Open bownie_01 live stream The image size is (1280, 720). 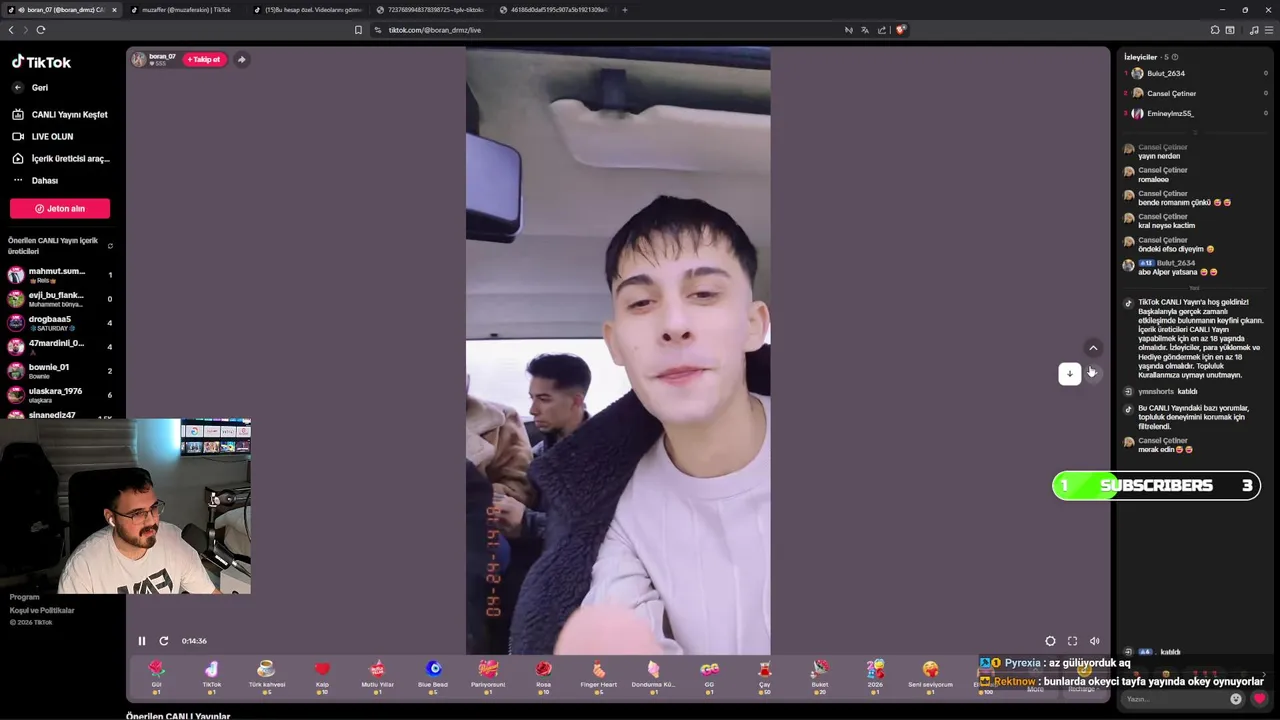click(60, 371)
